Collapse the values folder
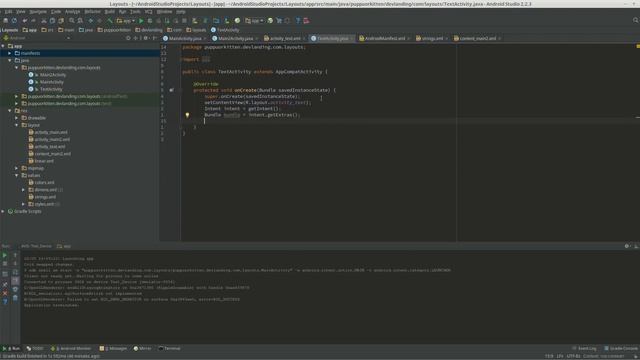The height and width of the screenshot is (360, 640). pos(17,176)
